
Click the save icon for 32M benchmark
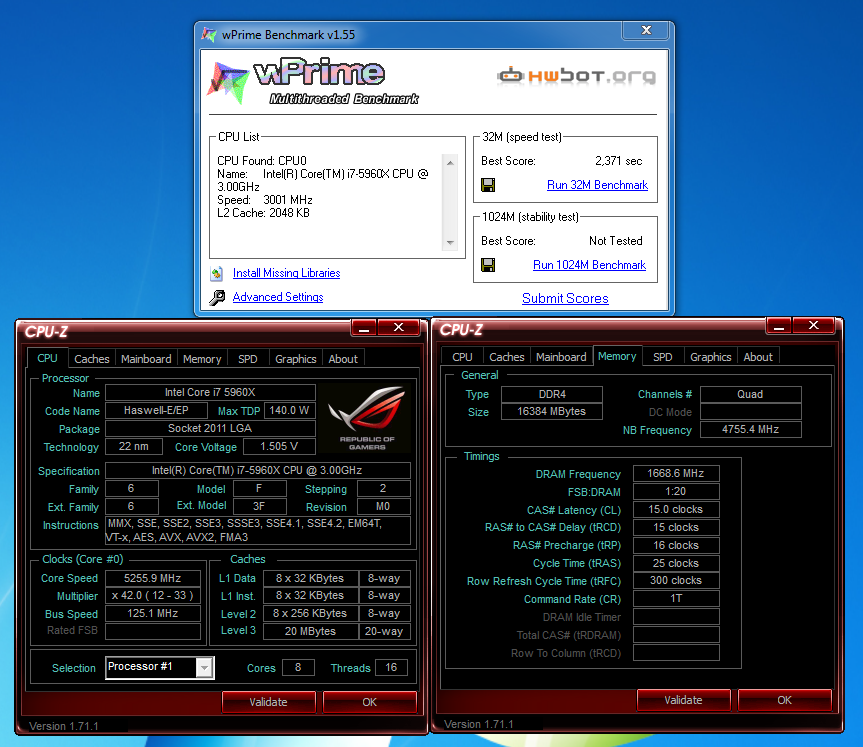pyautogui.click(x=488, y=185)
